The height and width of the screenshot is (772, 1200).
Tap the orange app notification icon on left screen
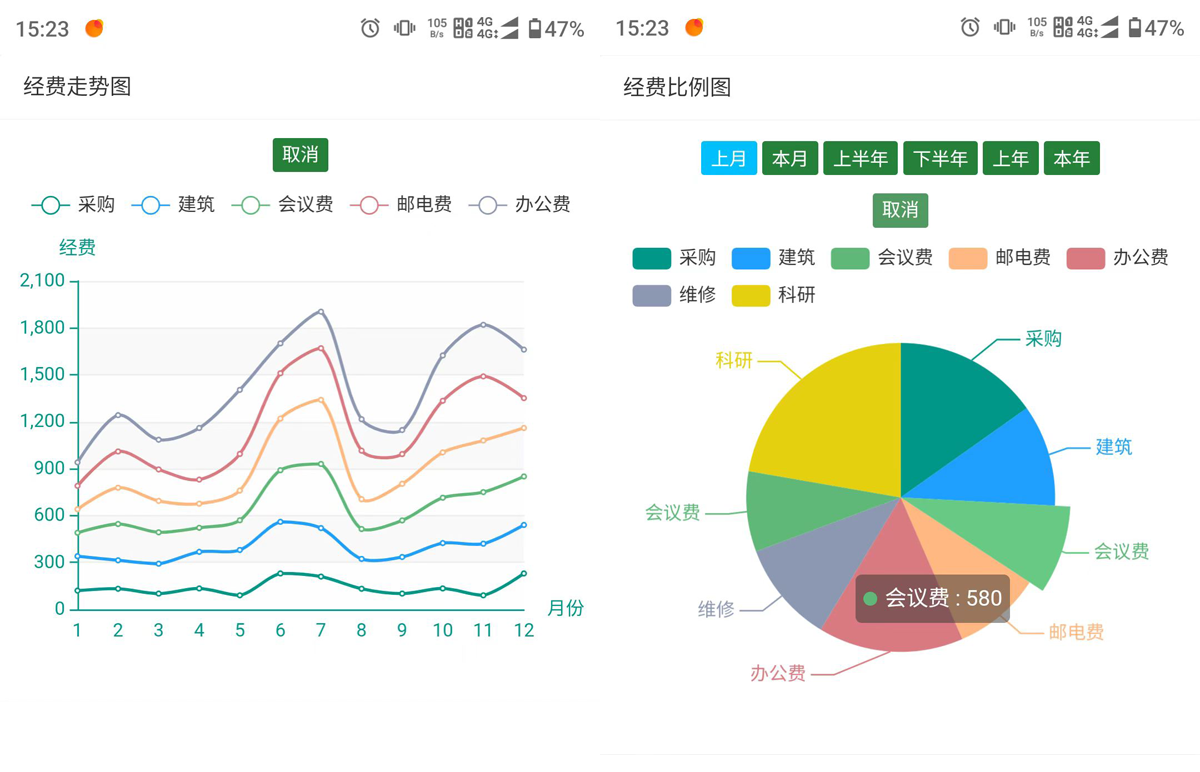(x=94, y=28)
